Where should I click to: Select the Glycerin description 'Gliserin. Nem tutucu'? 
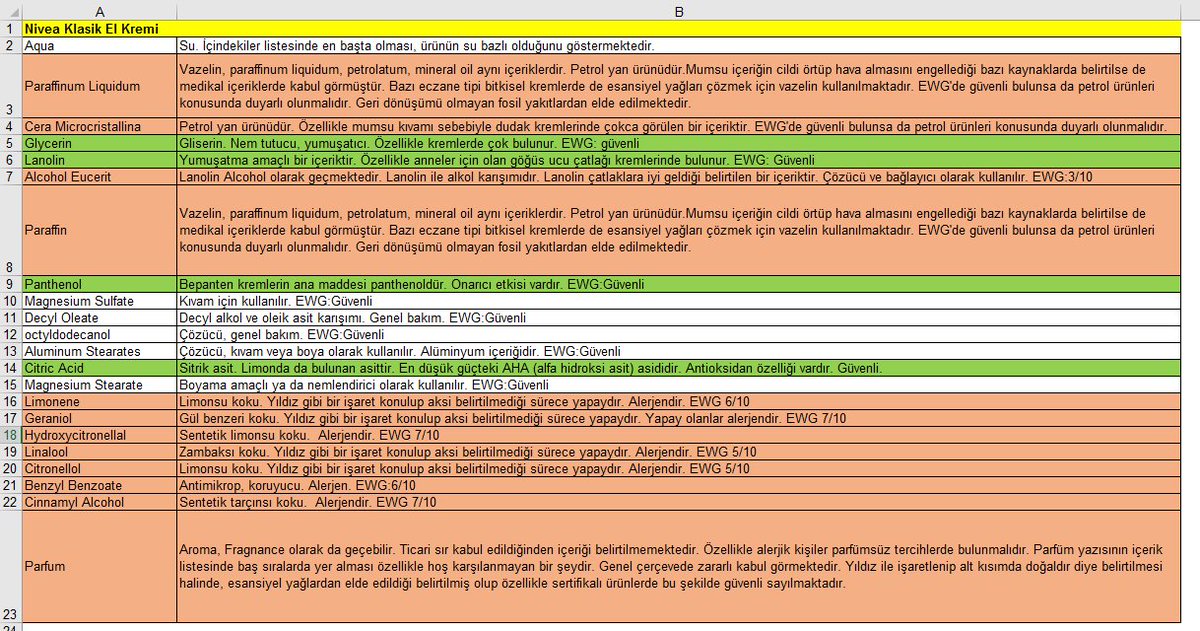(x=678, y=143)
